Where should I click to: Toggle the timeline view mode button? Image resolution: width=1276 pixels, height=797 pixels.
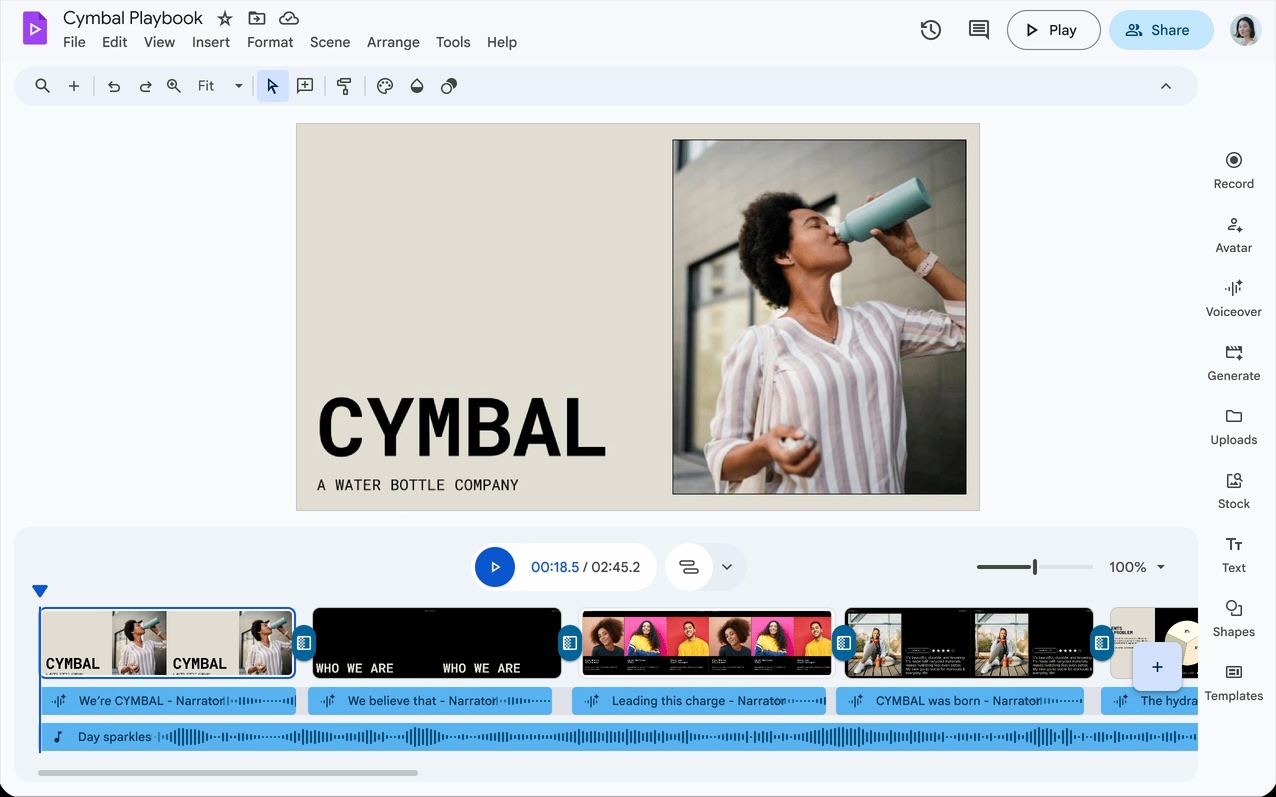click(x=689, y=567)
